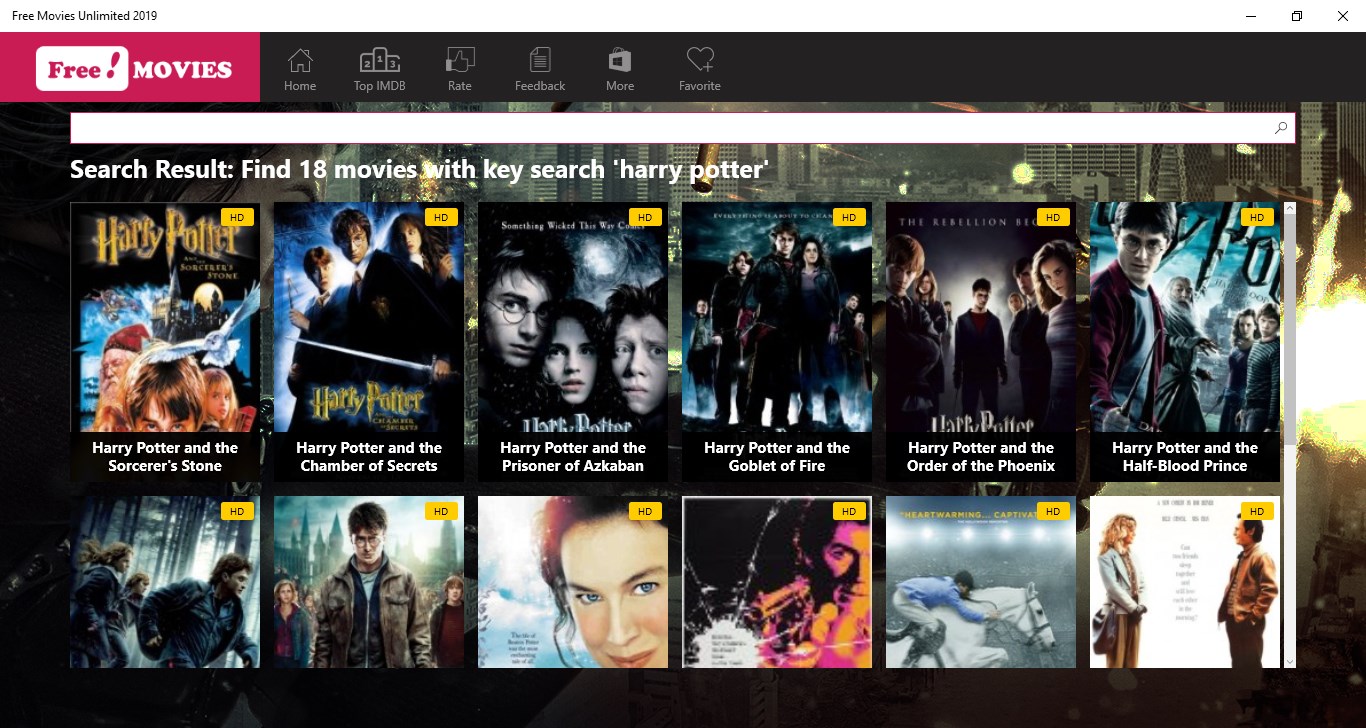Viewport: 1366px width, 728px height.
Task: Click the Free! MOVIES logo
Action: click(x=134, y=68)
